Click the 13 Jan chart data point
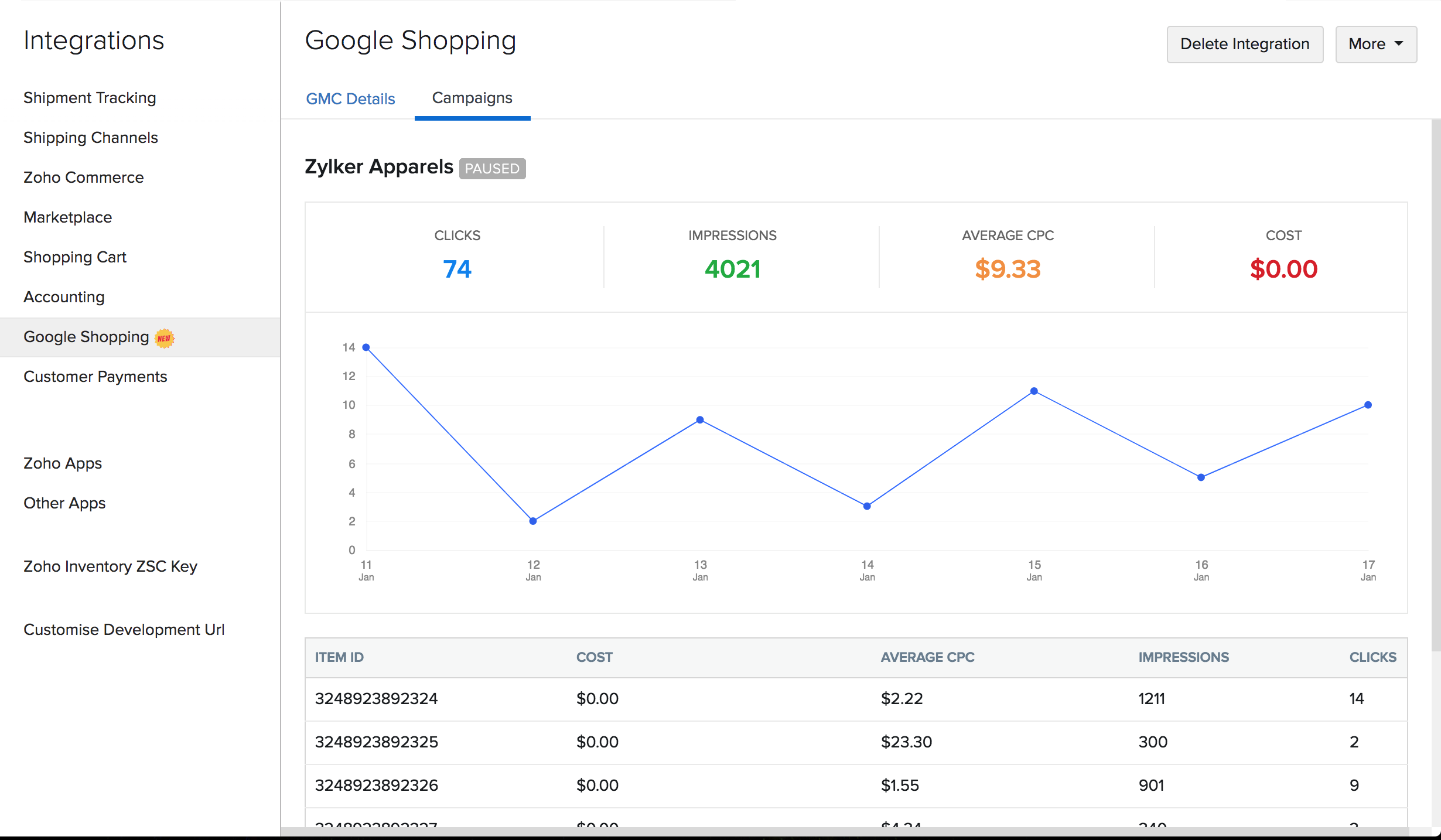Screen dimensions: 1441x840 [700, 420]
